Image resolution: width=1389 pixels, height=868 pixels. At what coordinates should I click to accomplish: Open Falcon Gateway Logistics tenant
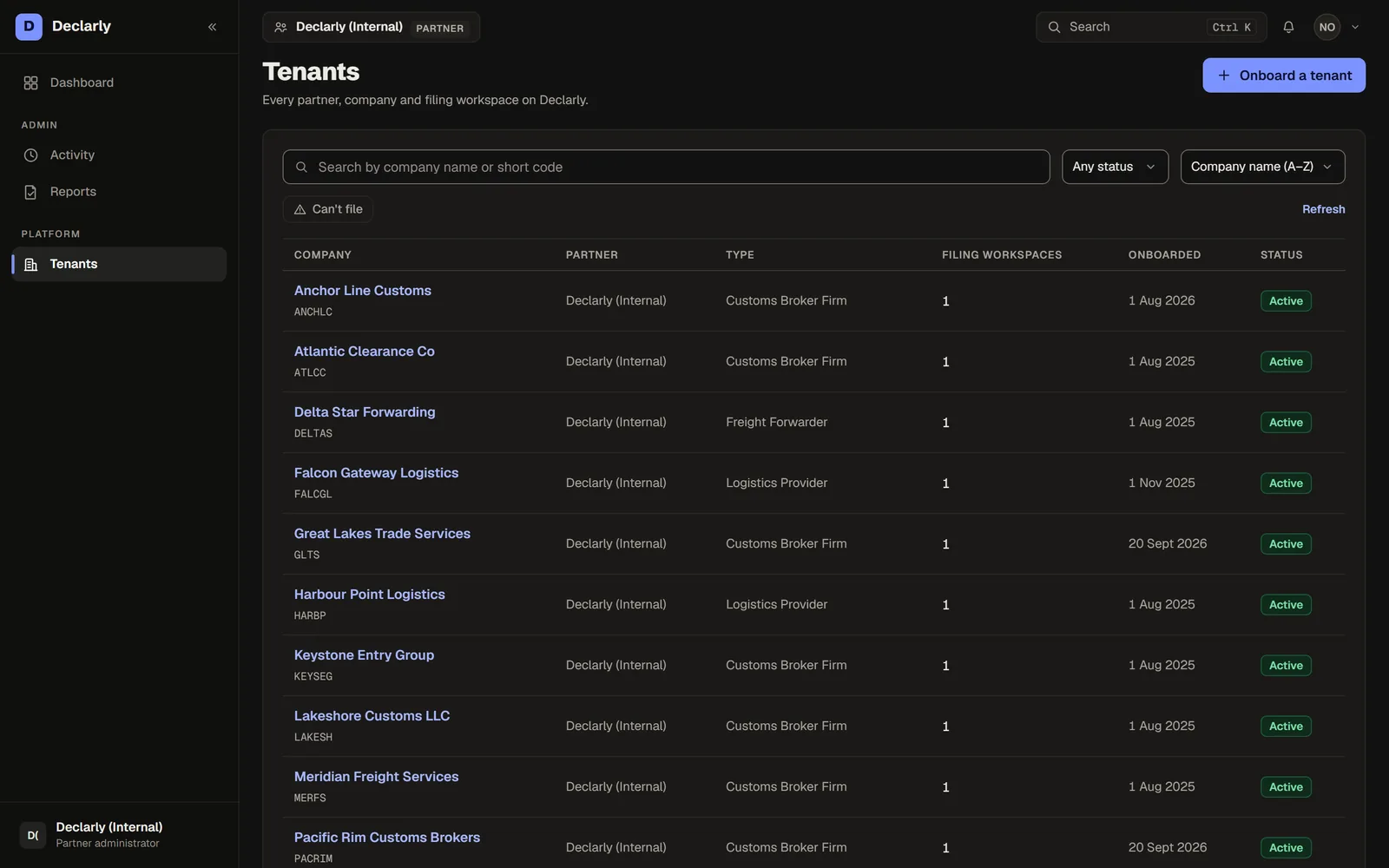[376, 473]
